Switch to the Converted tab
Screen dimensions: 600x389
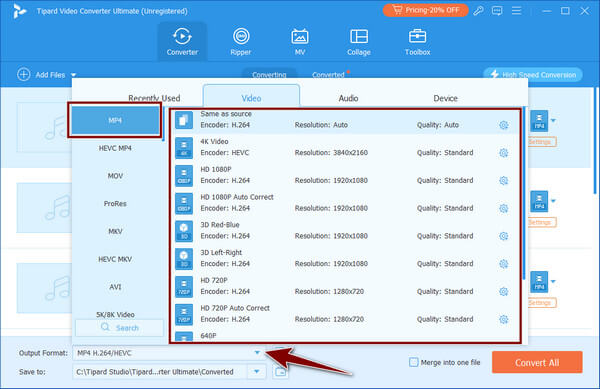(x=328, y=75)
